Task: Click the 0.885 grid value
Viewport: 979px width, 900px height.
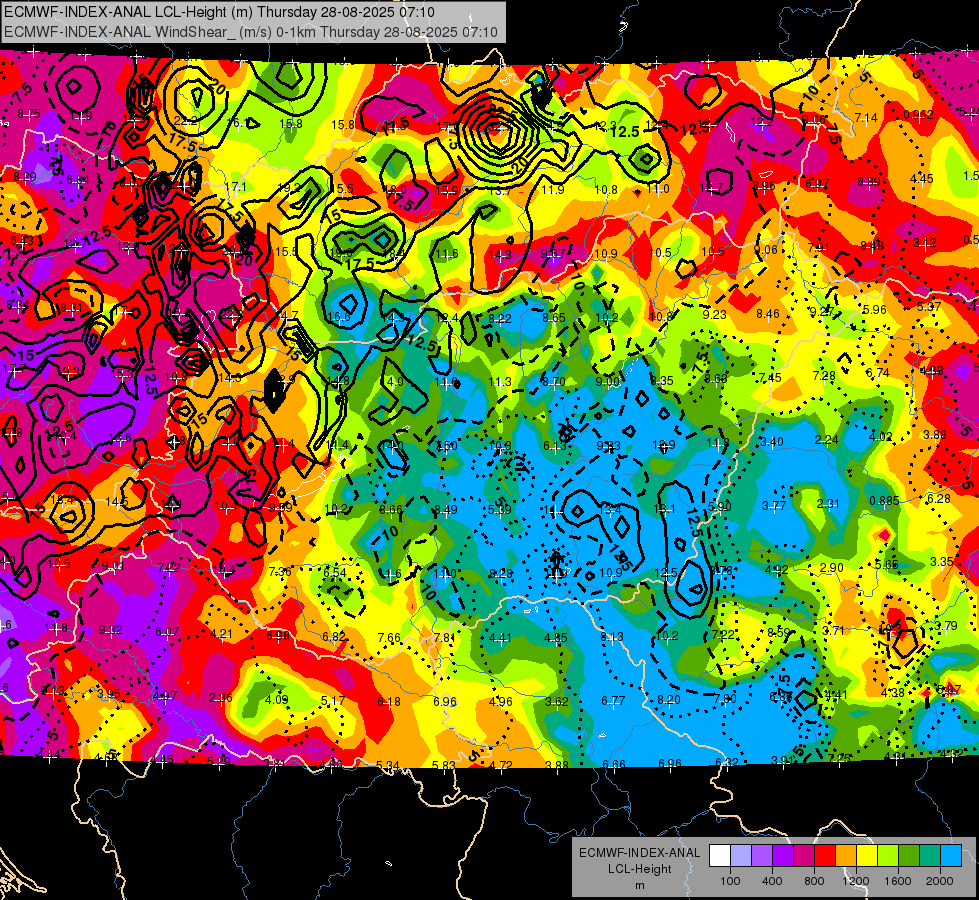Action: [x=884, y=501]
